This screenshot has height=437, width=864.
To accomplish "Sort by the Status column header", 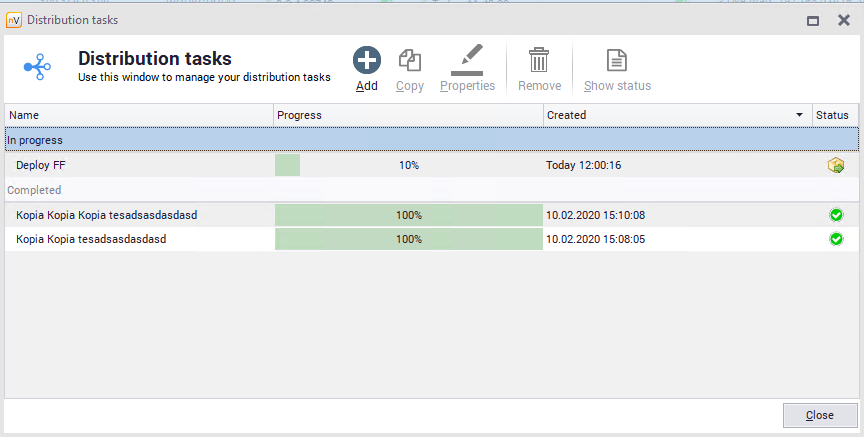I will (832, 116).
